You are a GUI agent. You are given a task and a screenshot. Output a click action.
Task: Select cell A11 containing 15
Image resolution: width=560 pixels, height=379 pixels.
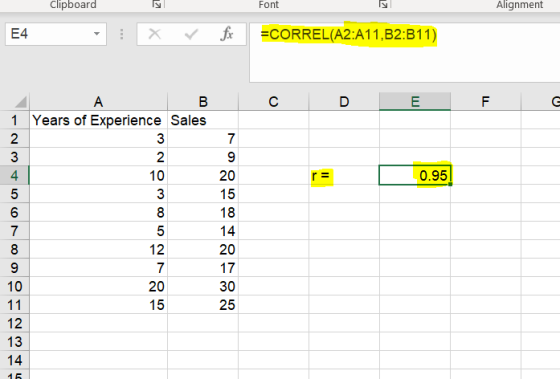pos(99,305)
